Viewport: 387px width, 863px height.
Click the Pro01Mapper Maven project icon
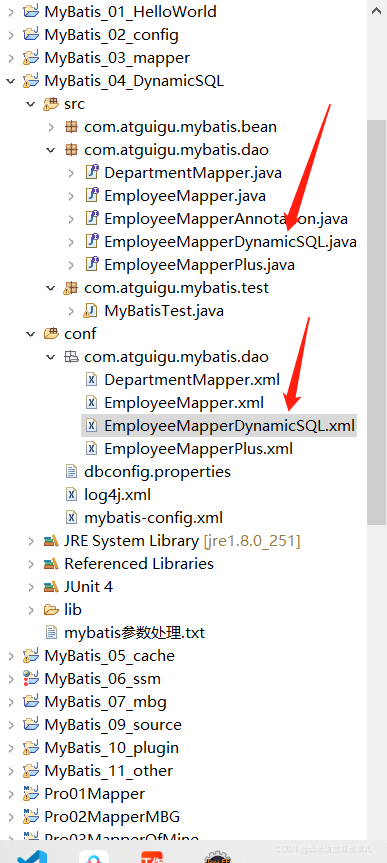click(31, 794)
